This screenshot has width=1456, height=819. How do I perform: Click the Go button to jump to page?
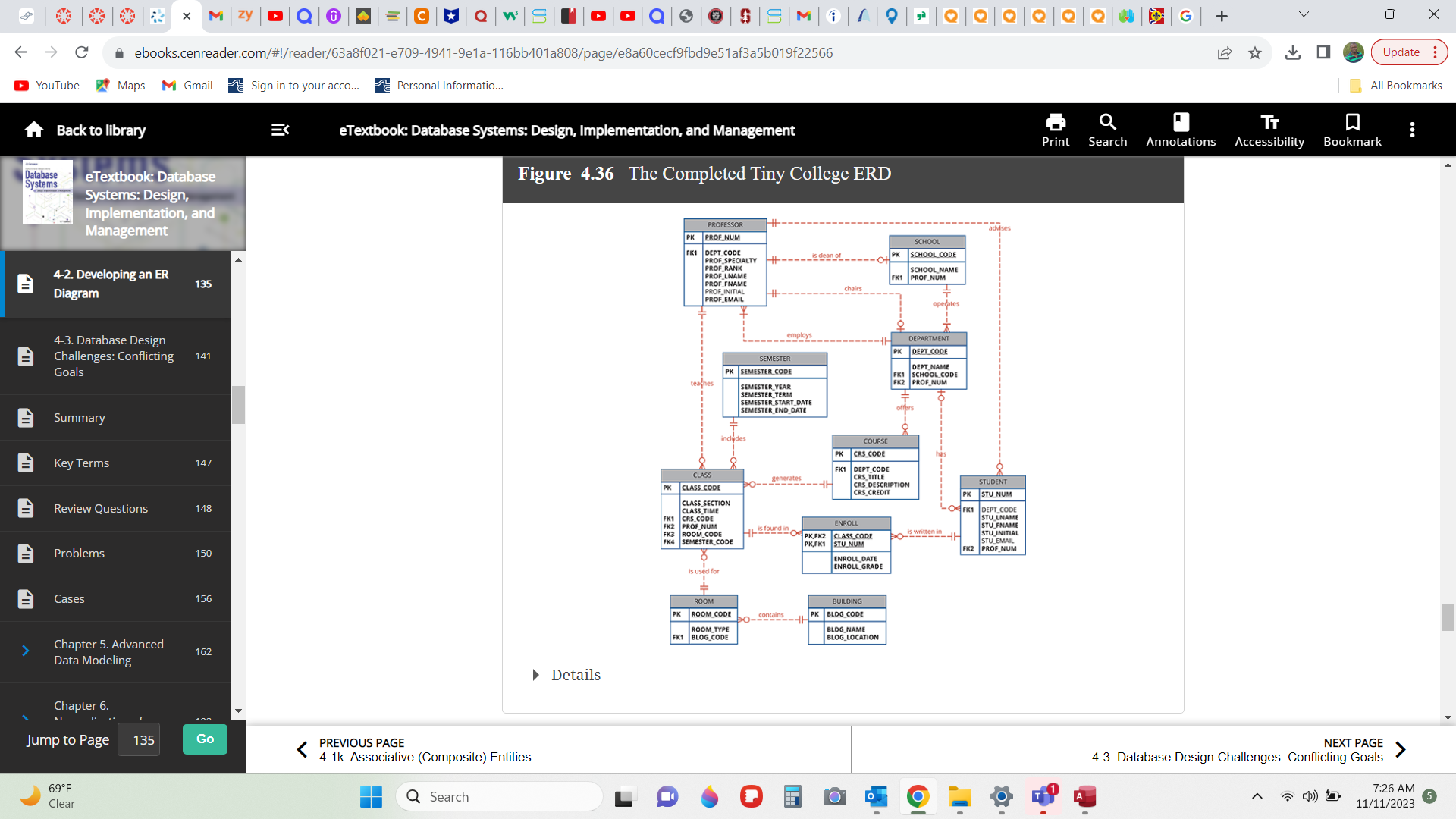pos(204,739)
